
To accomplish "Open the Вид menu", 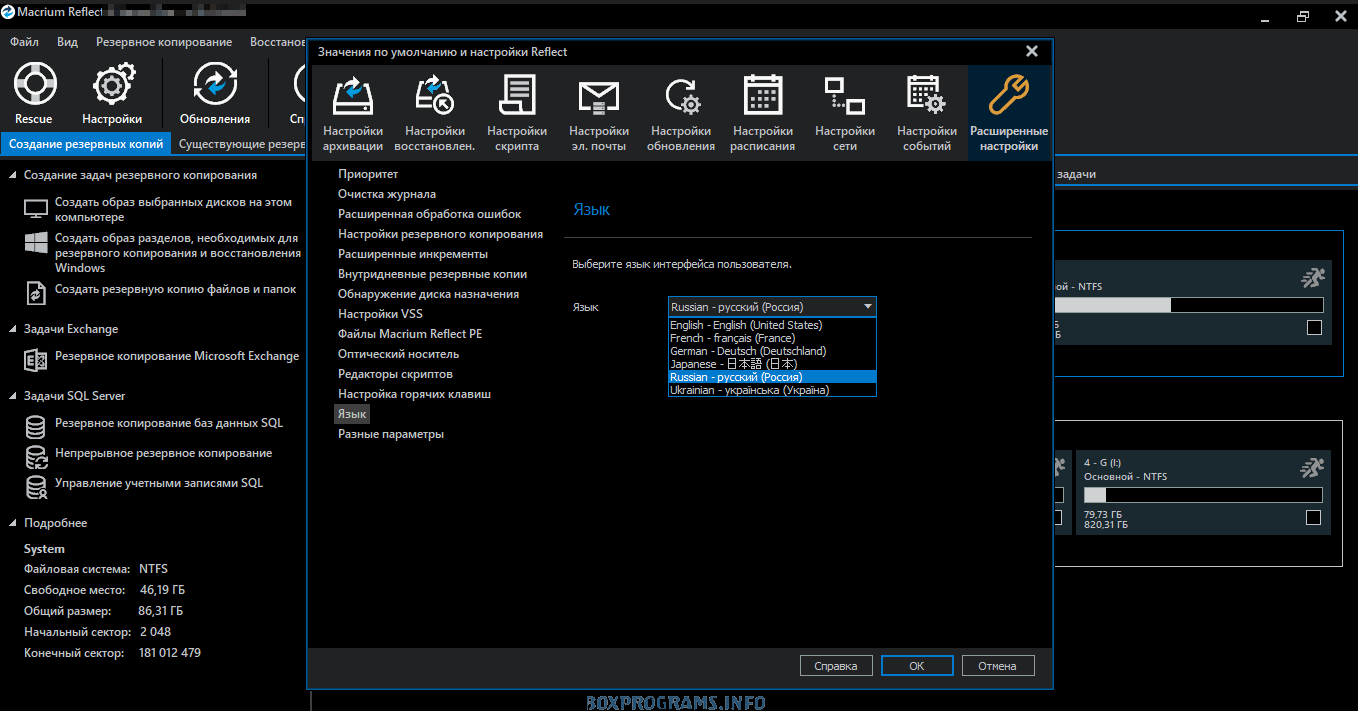I will click(x=67, y=42).
